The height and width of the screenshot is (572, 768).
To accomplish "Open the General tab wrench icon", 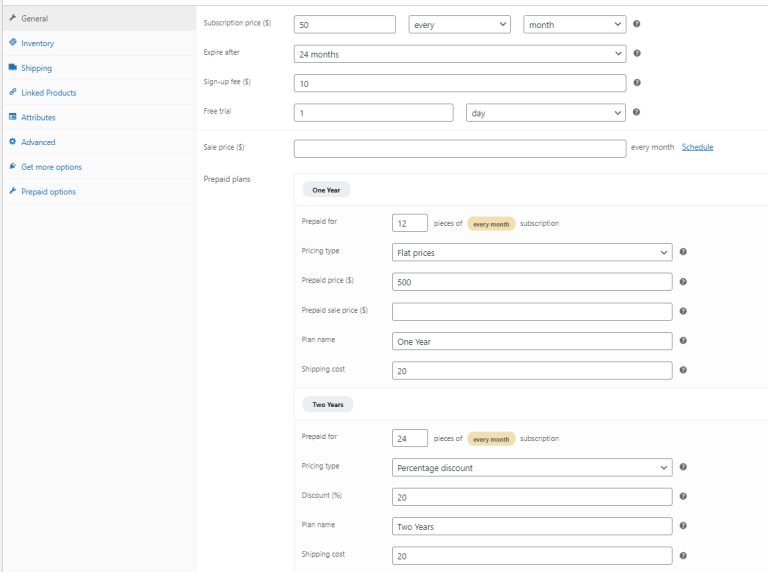I will (x=13, y=18).
